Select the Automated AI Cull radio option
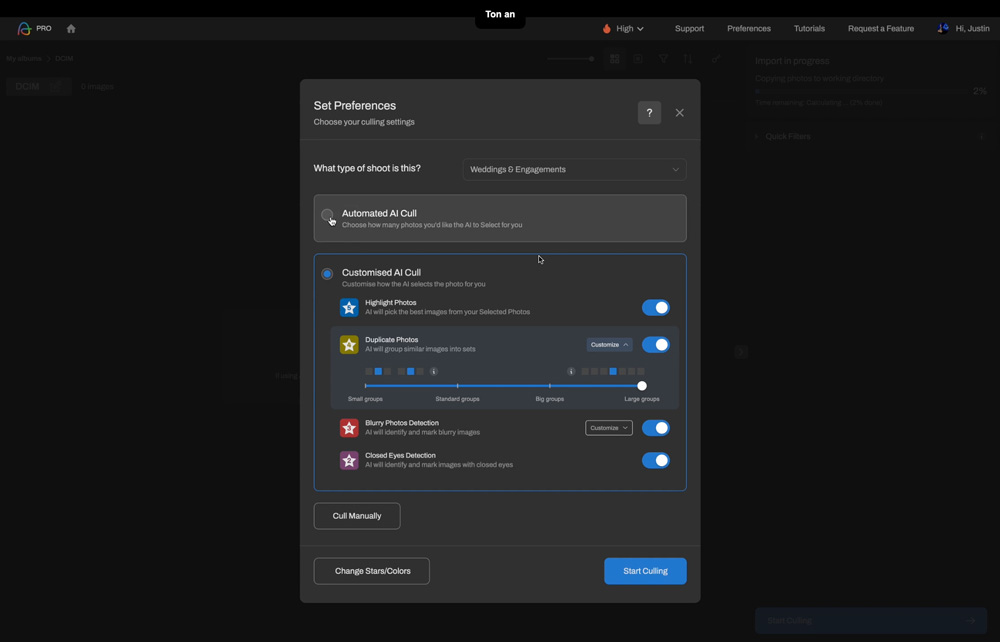Screen dimensions: 1000x642 pyautogui.click(x=327, y=215)
